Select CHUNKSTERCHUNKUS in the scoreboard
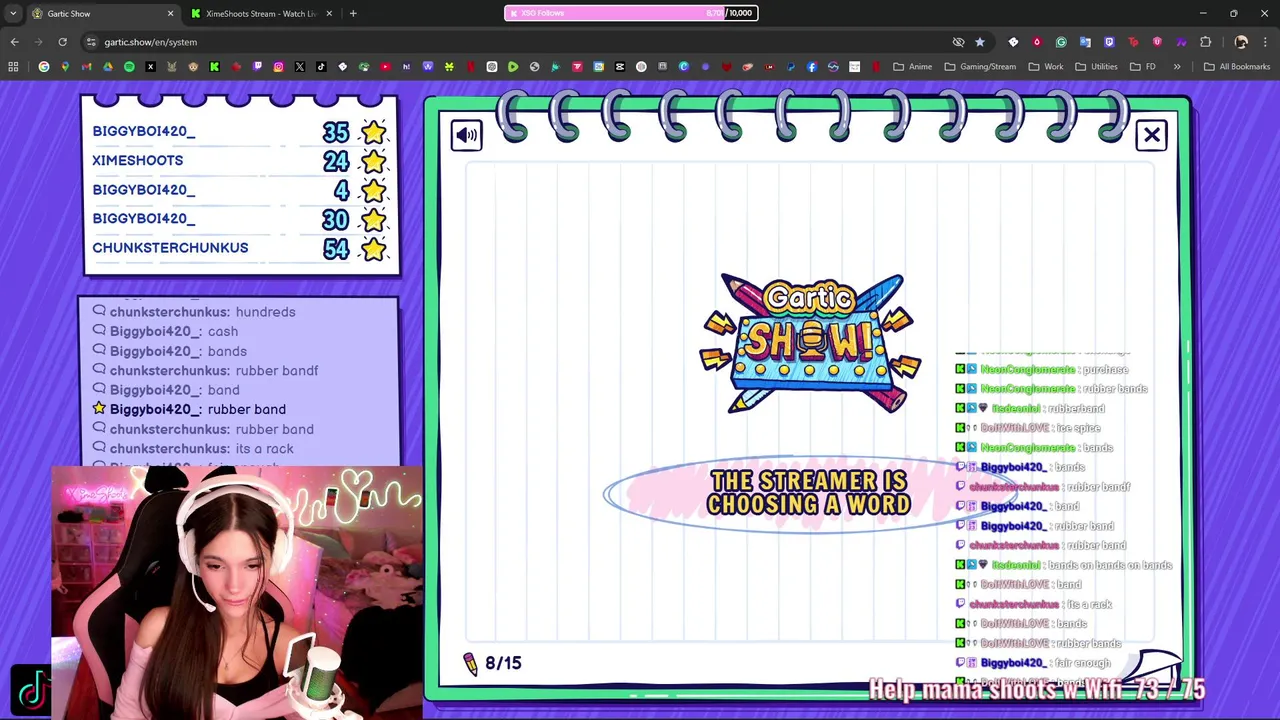This screenshot has height=720, width=1280. [x=170, y=248]
